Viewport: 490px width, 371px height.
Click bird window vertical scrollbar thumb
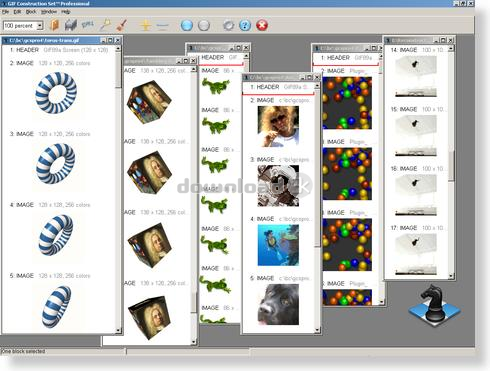click(x=451, y=166)
